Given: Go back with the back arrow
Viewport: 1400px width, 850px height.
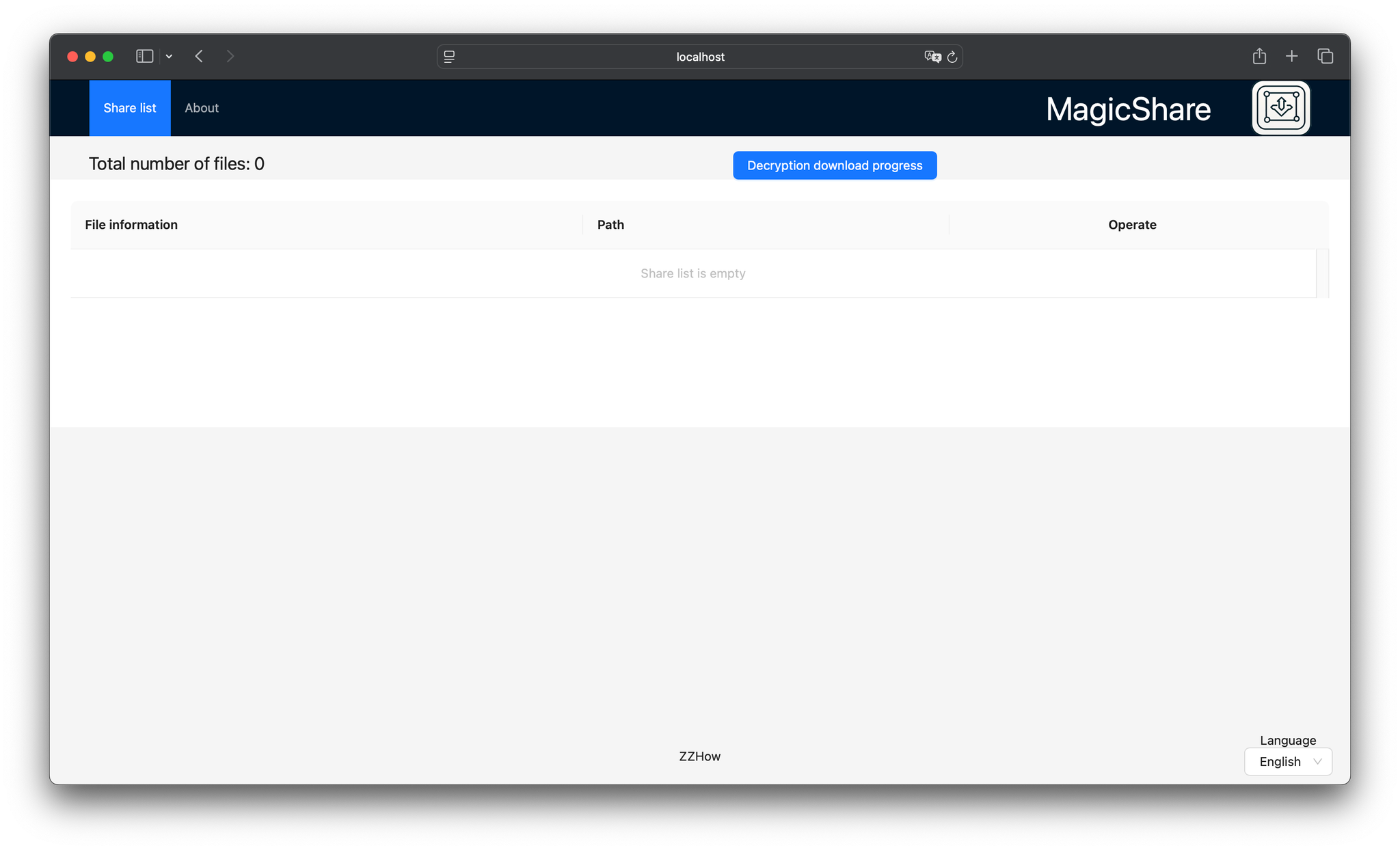Looking at the screenshot, I should pos(199,57).
